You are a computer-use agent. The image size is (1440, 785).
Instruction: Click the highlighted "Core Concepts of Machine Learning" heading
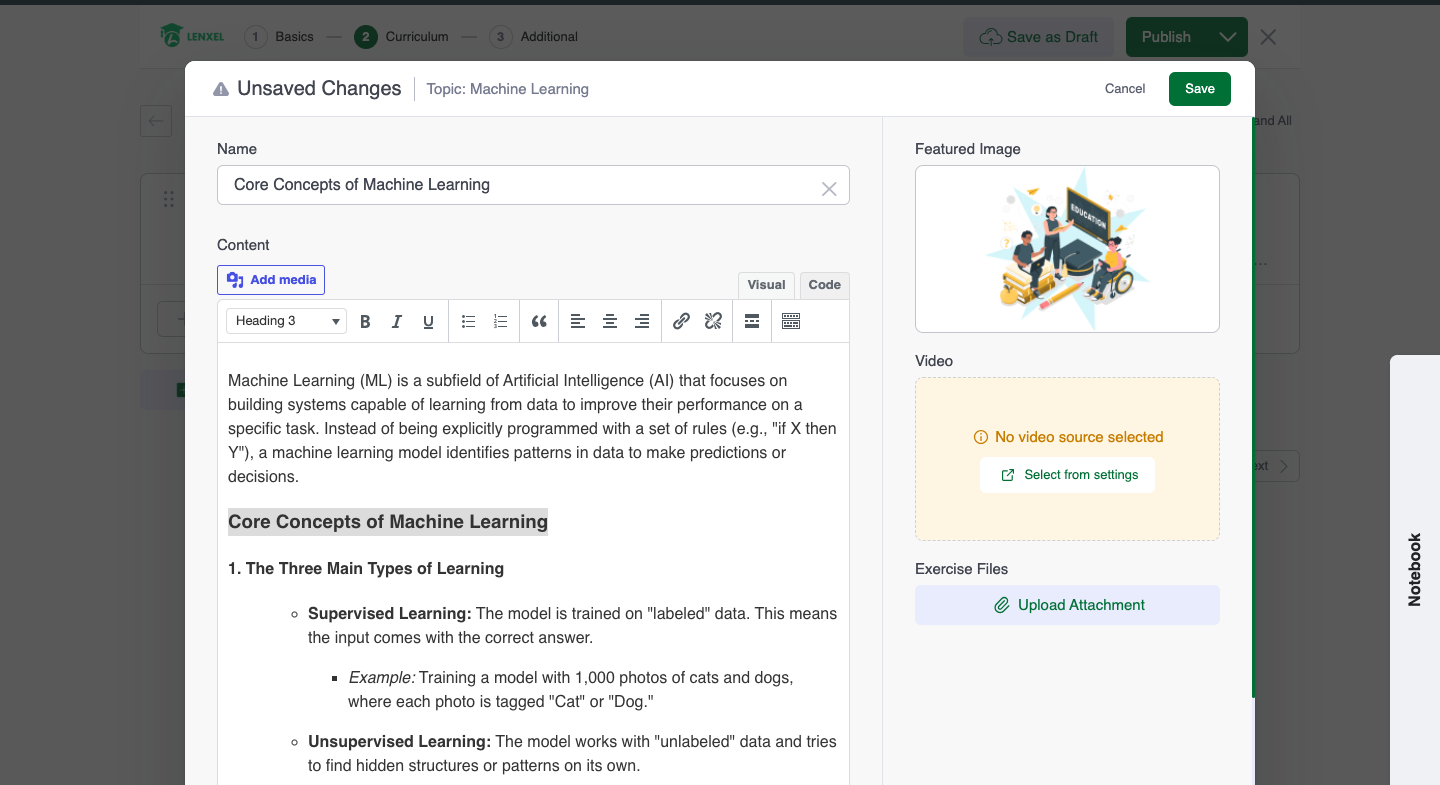click(x=388, y=522)
